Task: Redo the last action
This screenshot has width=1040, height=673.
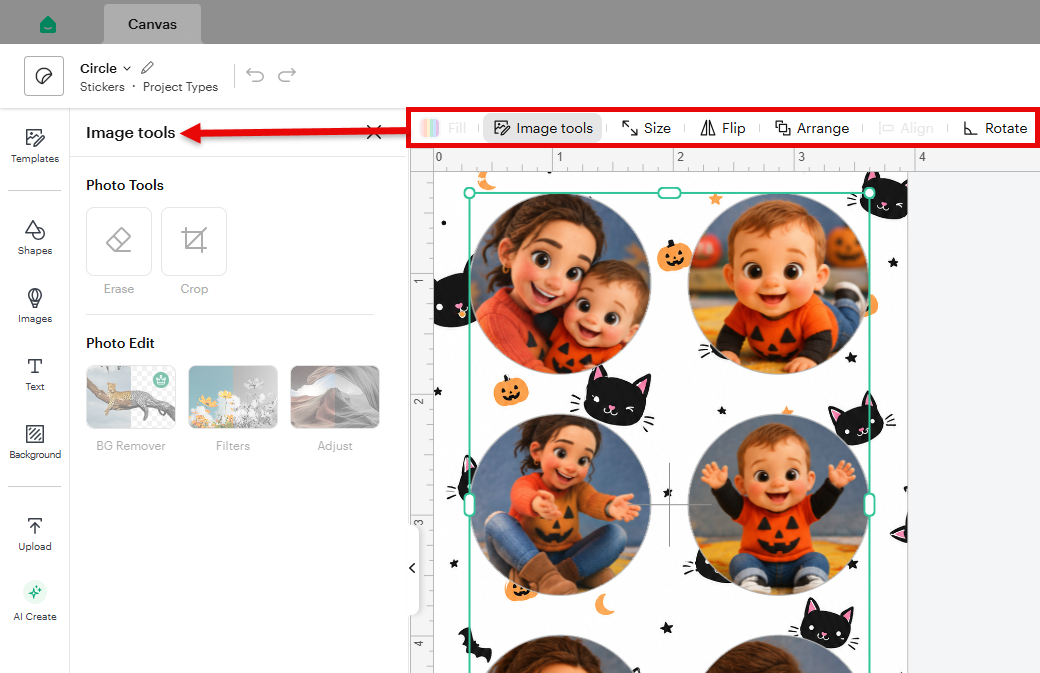Action: tap(287, 75)
